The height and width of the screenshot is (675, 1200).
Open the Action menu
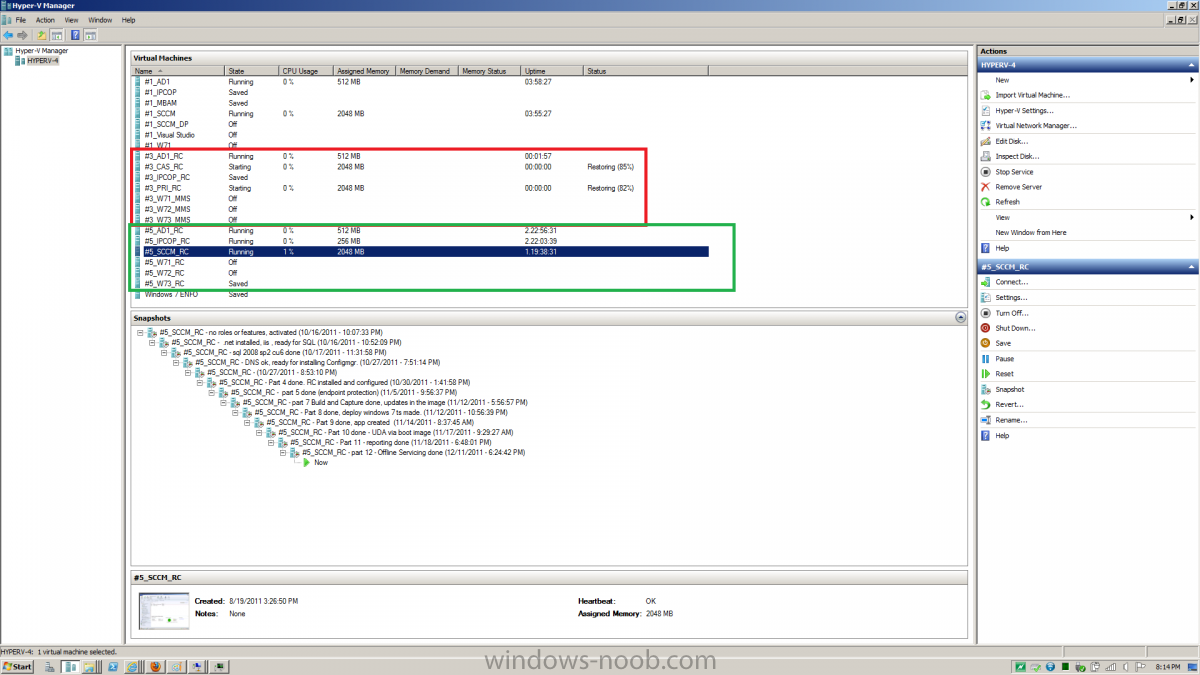coord(46,20)
